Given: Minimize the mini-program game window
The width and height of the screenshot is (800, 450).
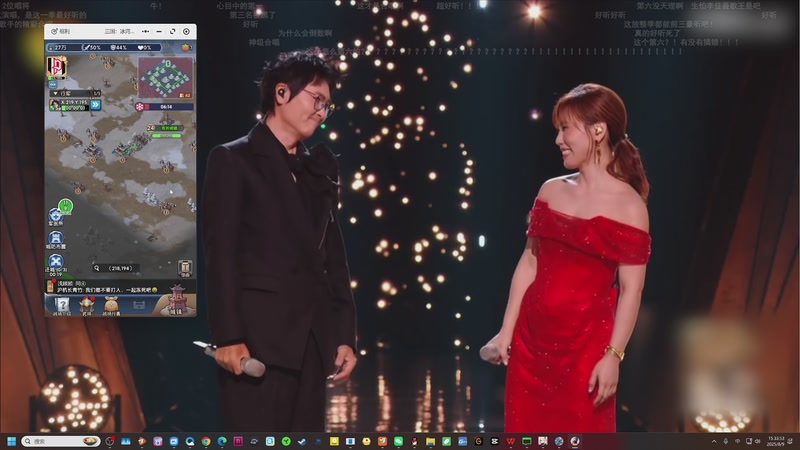Looking at the screenshot, I should click(x=159, y=31).
